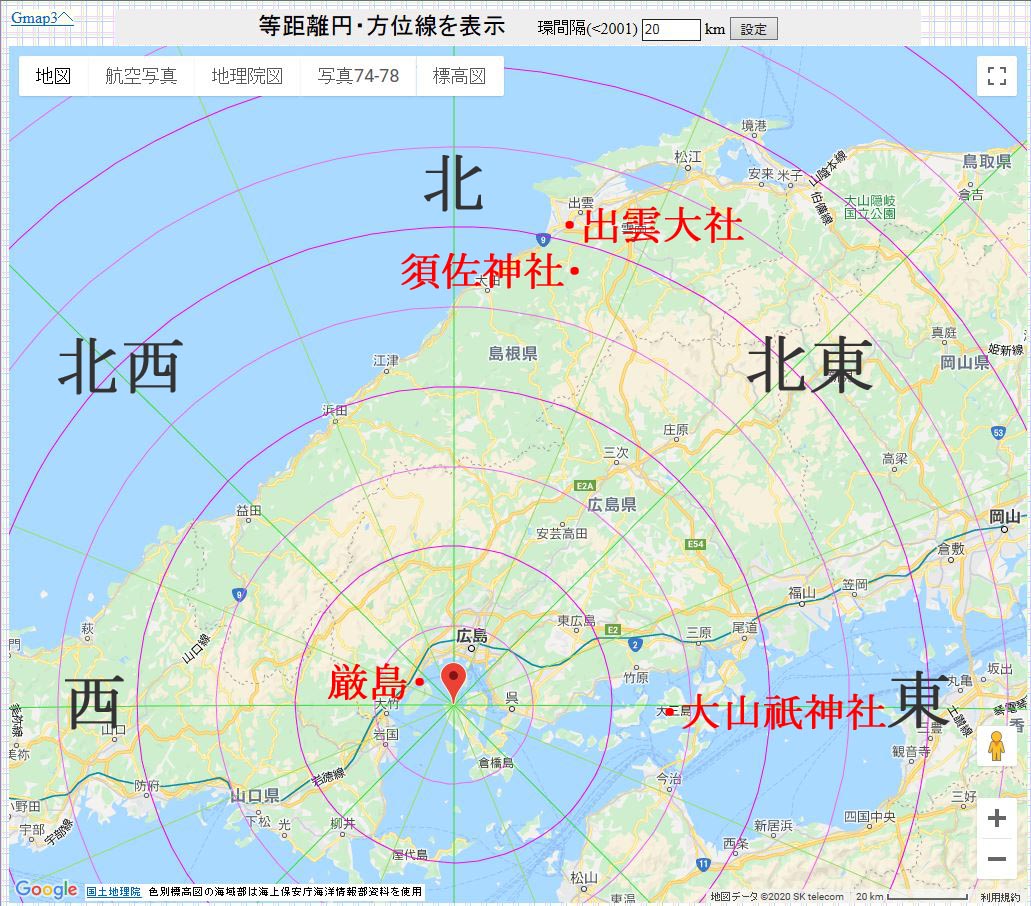
Task: Click the 松江 city label
Action: click(x=688, y=156)
